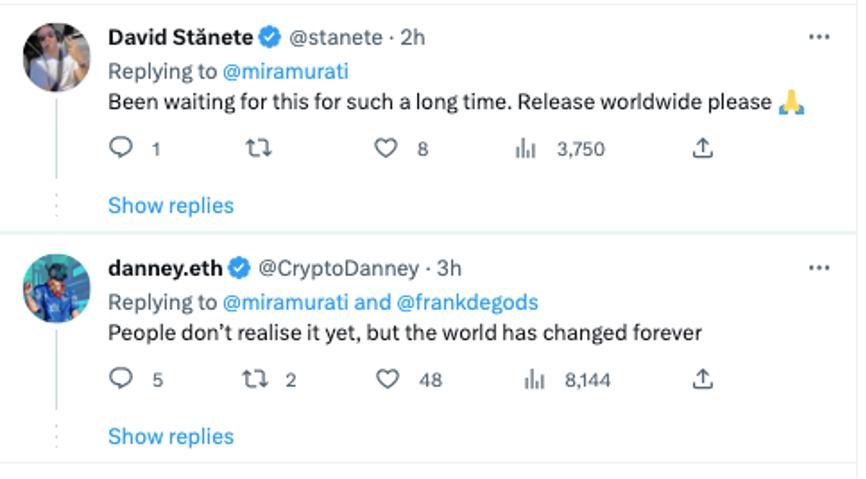Reply to David Stănete's tweet

pyautogui.click(x=120, y=148)
